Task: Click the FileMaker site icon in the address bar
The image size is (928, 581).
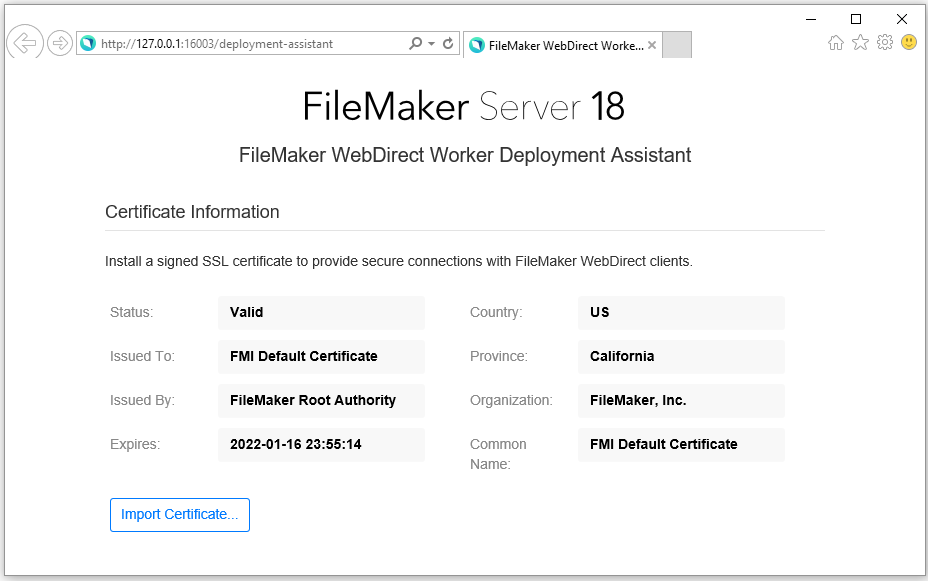Action: point(88,43)
